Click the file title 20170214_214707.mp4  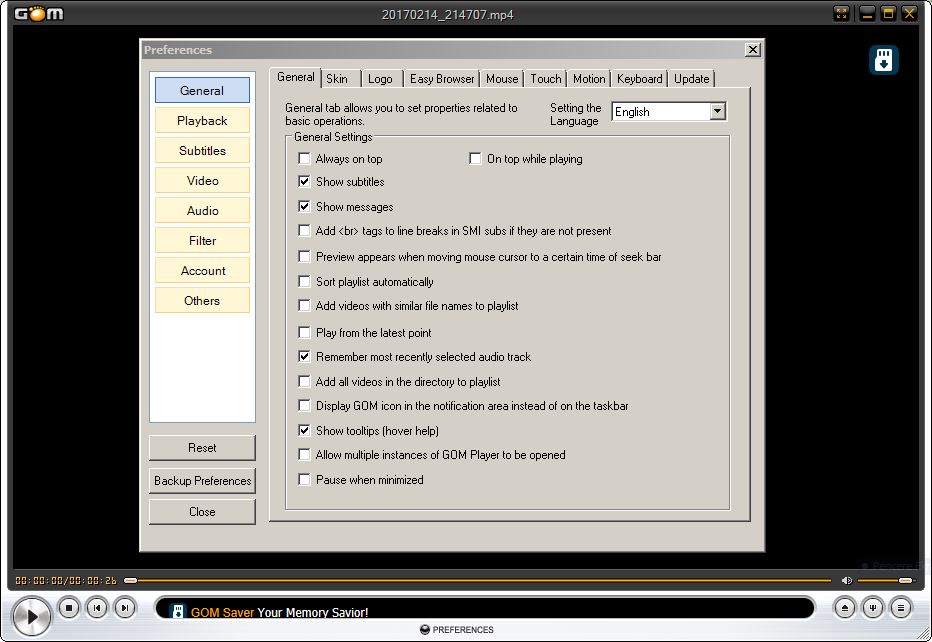[x=448, y=14]
